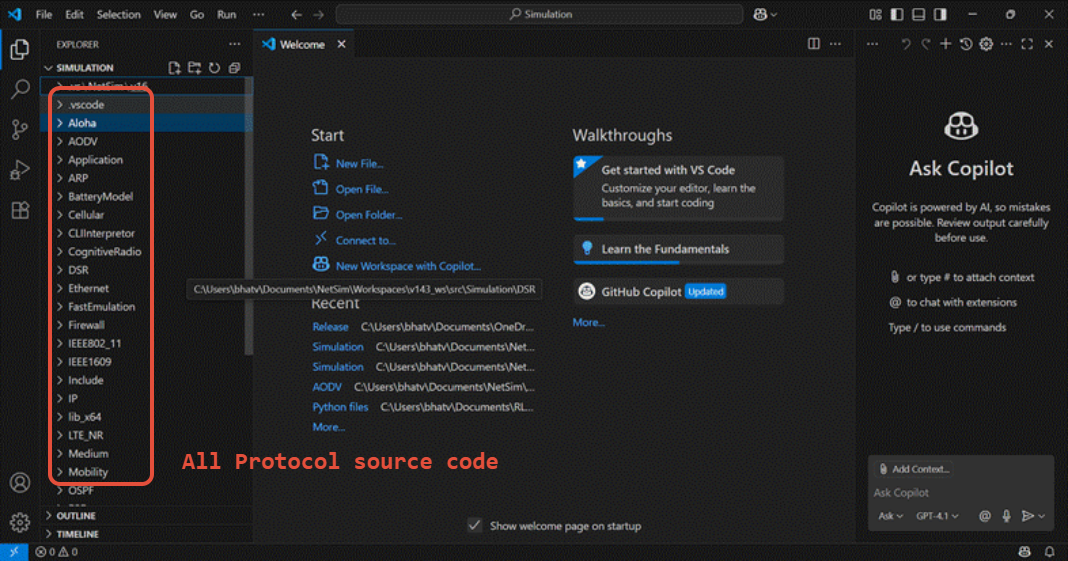Start a new Copilot chat with plus icon
The height and width of the screenshot is (561, 1068).
click(945, 44)
